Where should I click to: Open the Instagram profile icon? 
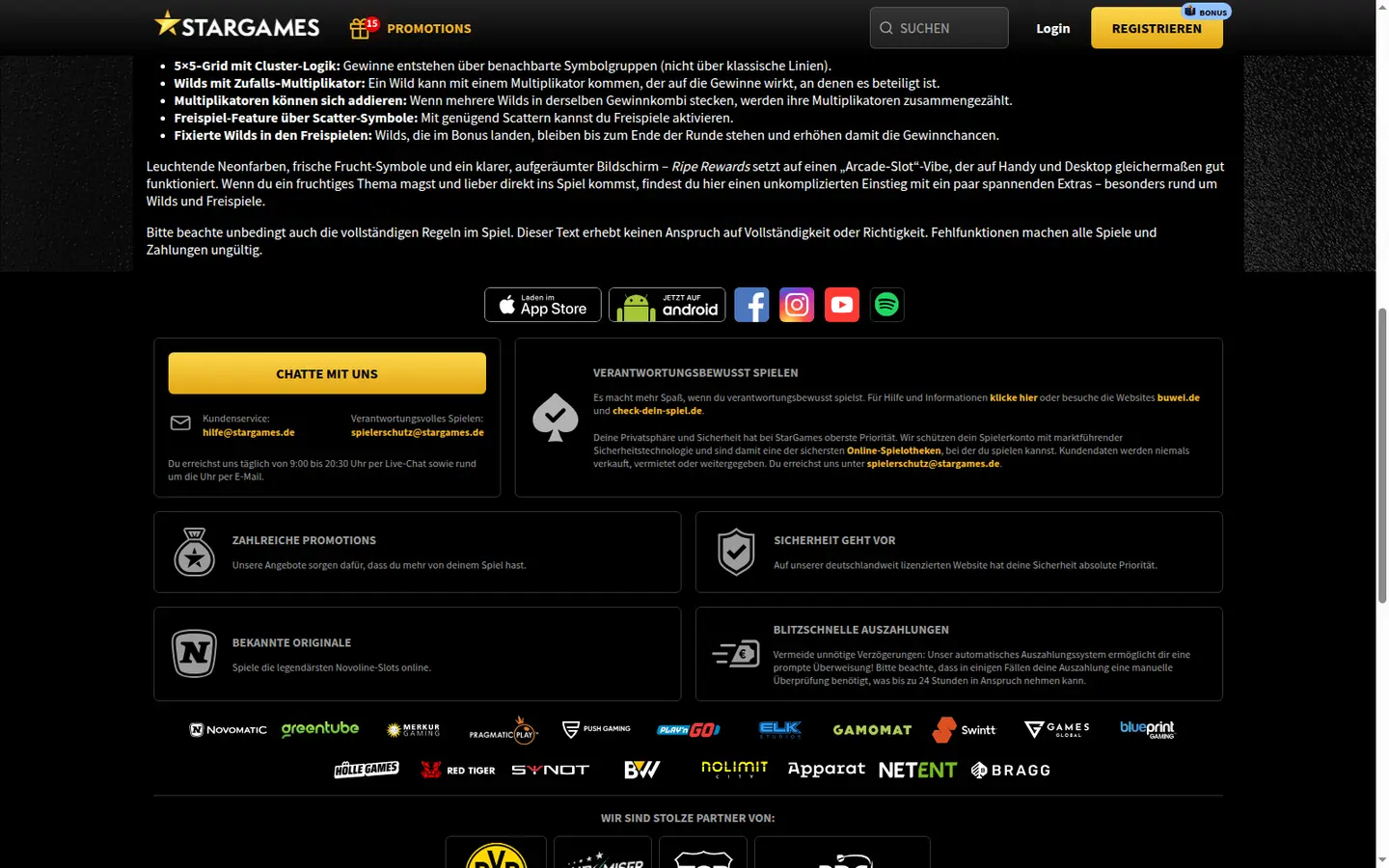tap(797, 305)
